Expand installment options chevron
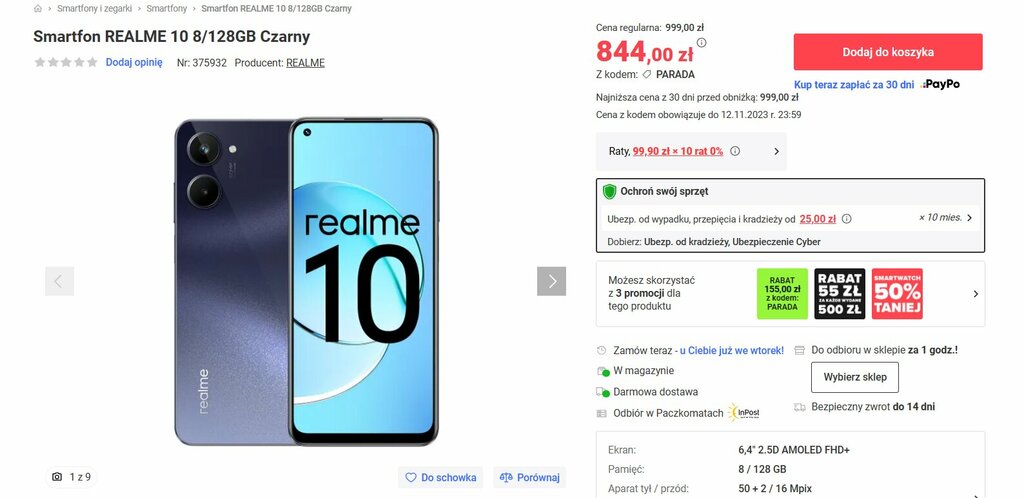 pyautogui.click(x=776, y=151)
